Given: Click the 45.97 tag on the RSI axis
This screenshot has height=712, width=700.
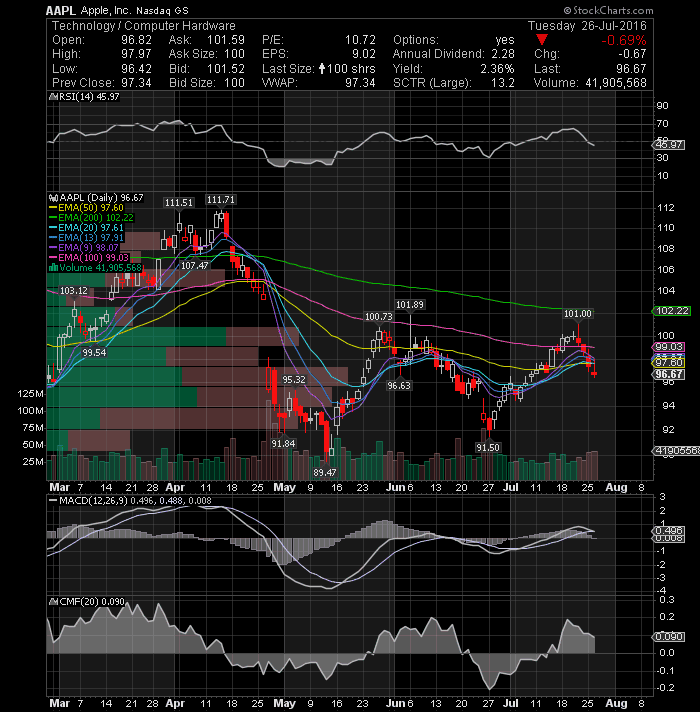Looking at the screenshot, I should click(x=669, y=145).
